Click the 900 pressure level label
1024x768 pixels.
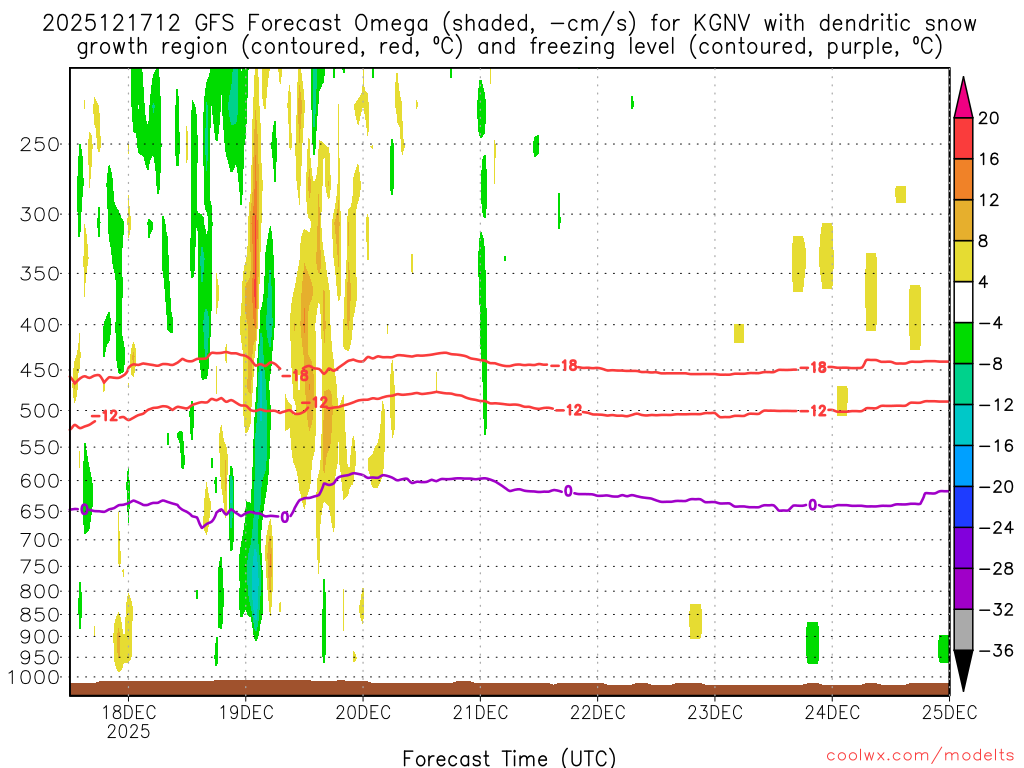40,637
